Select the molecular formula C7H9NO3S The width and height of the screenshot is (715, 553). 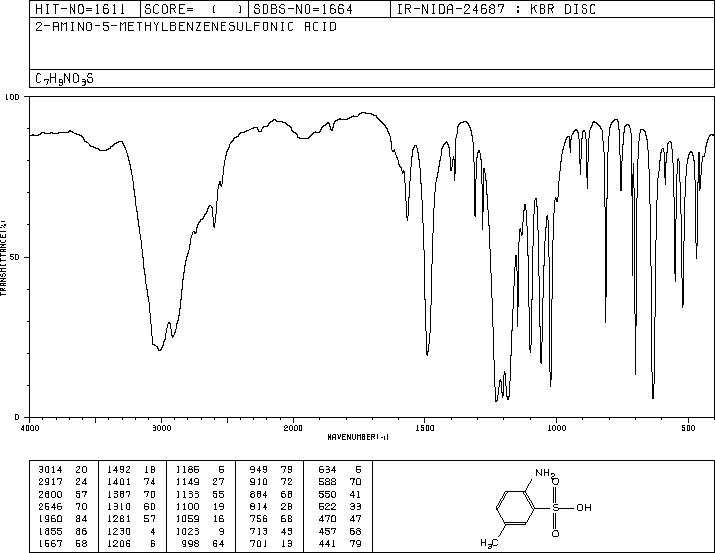coord(64,79)
